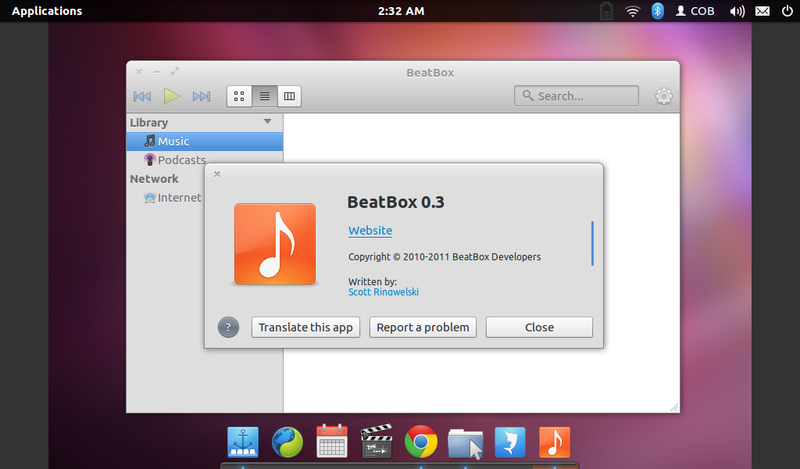
Task: Skip to previous track in BeatBox
Action: pos(142,96)
